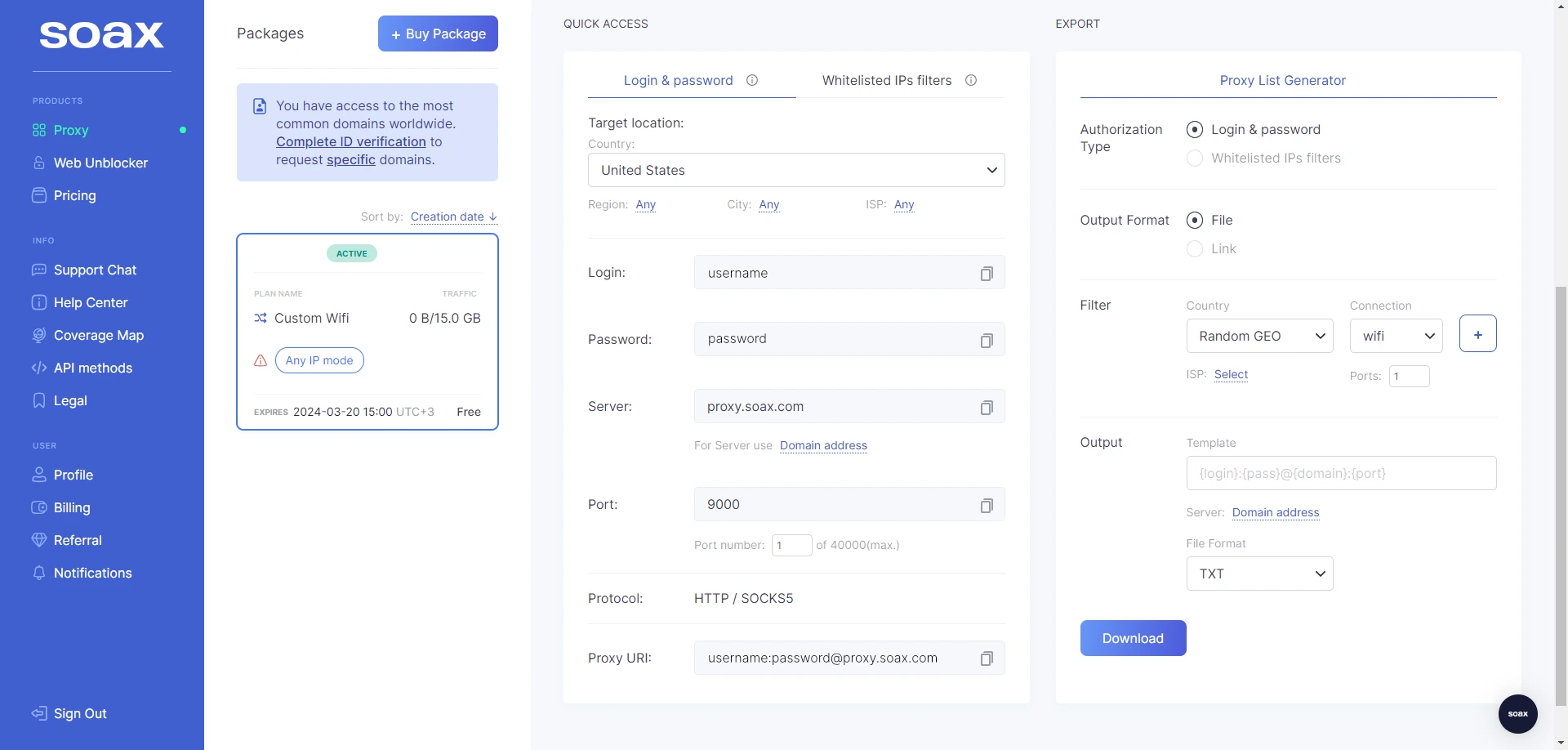Copy the Password field value
Screen dimensions: 1568x750
coord(986,341)
